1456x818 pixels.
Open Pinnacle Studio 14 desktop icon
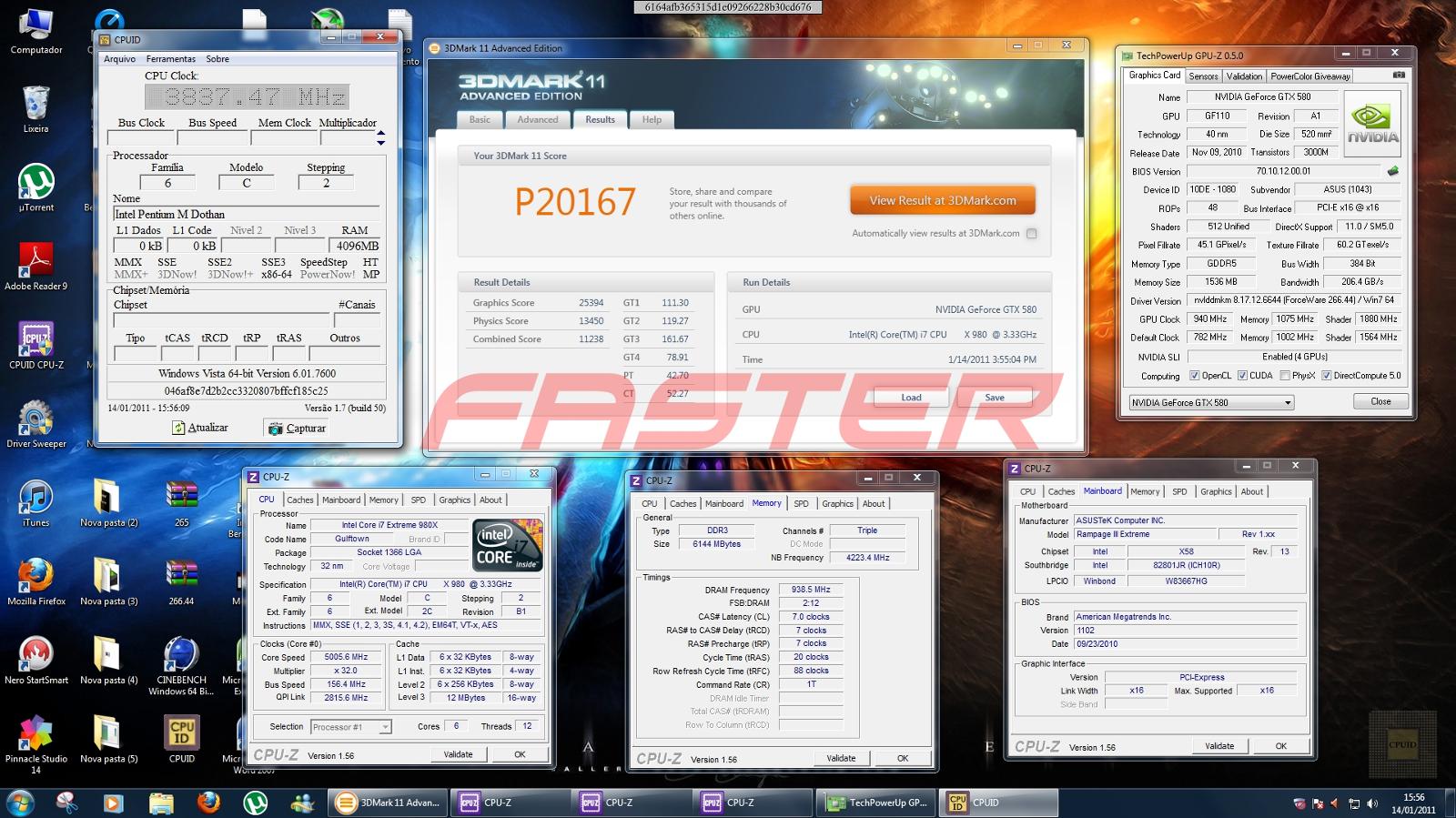(36, 744)
